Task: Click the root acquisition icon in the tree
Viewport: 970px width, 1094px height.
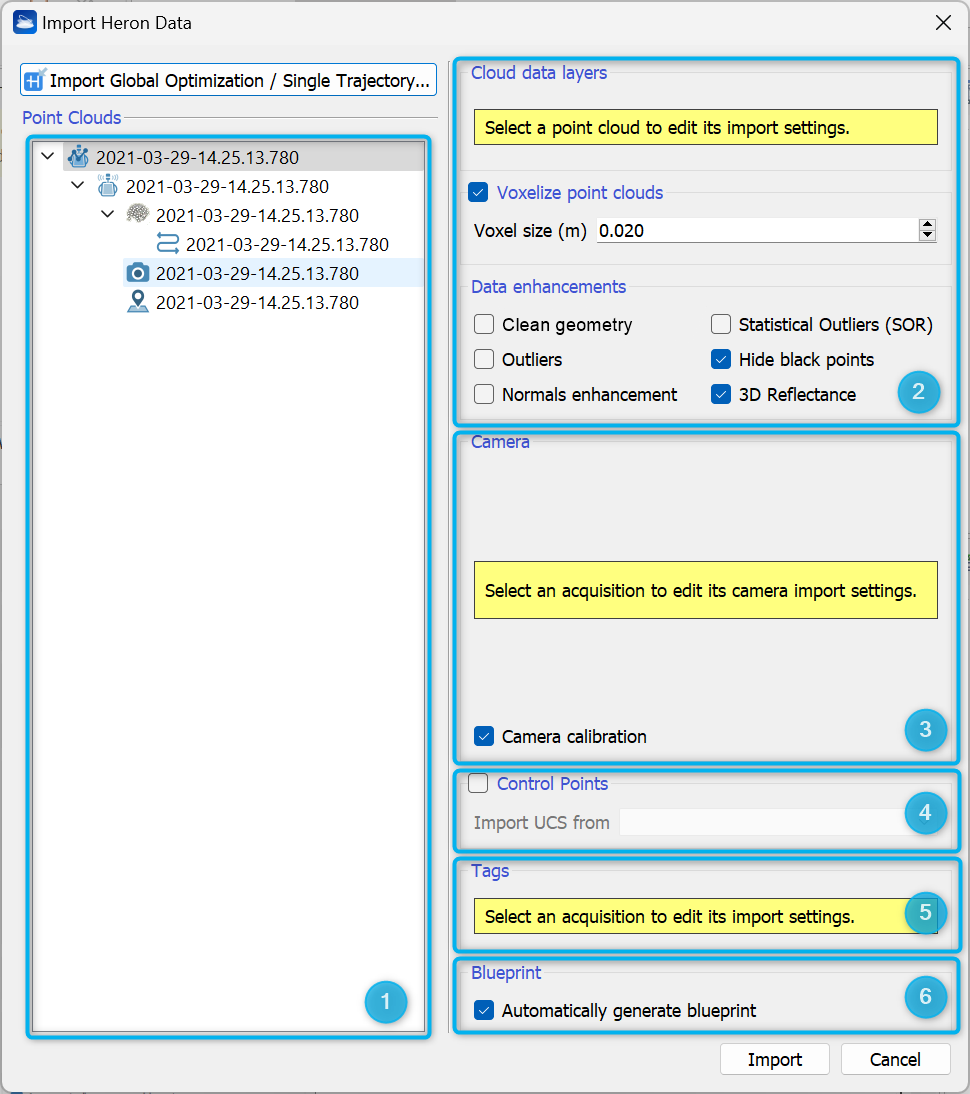Action: click(77, 157)
